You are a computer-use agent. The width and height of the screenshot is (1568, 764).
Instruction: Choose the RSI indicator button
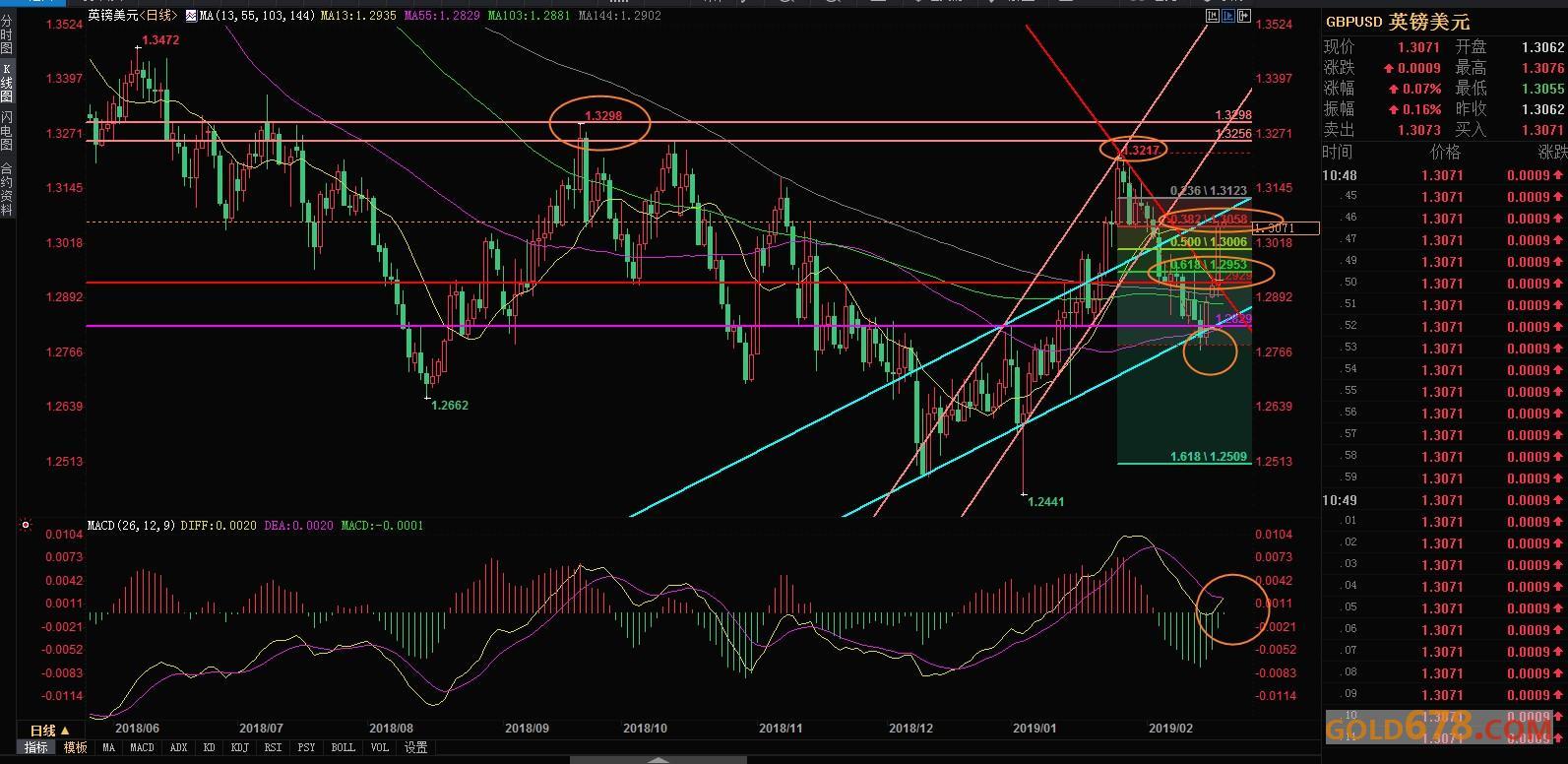coord(273,748)
